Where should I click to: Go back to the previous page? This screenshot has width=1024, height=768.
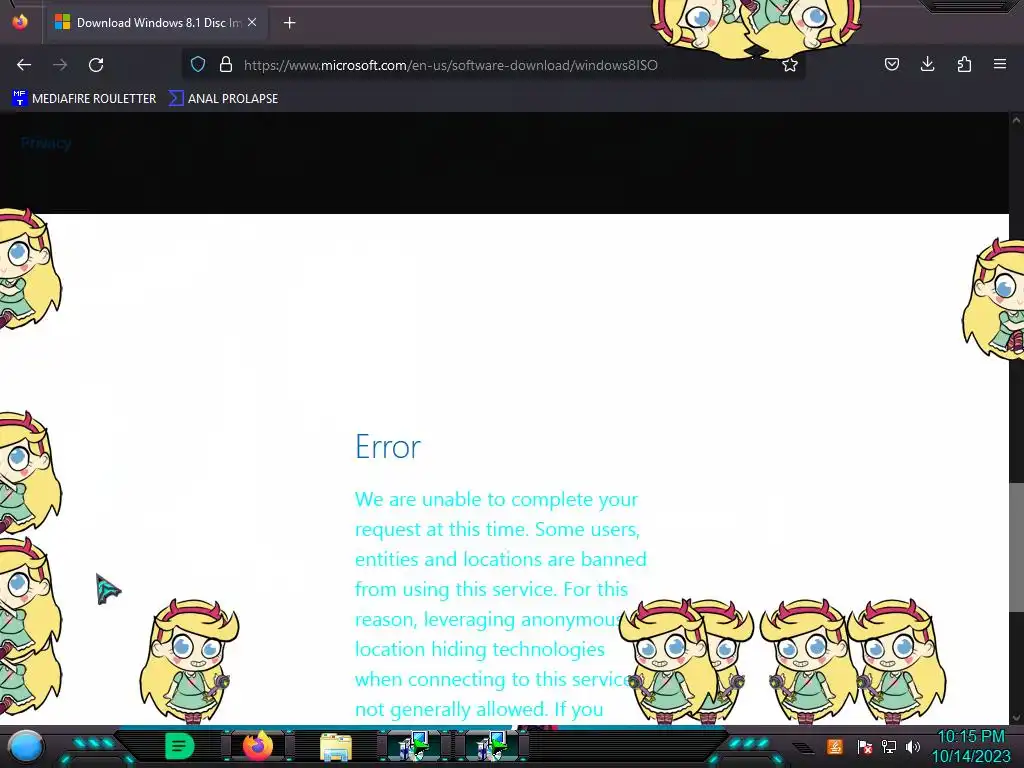point(24,65)
